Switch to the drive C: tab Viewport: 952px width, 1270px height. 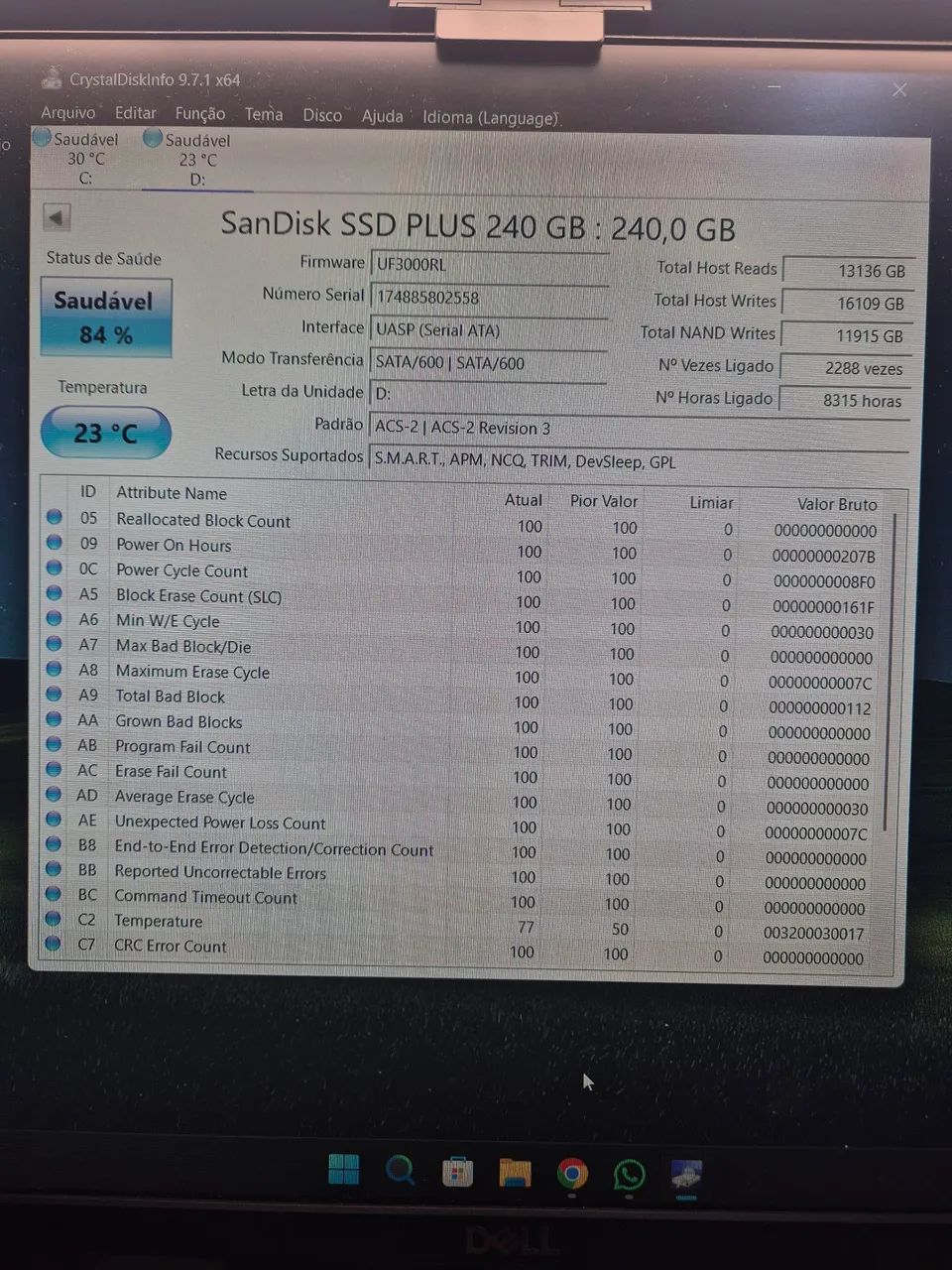[x=85, y=159]
